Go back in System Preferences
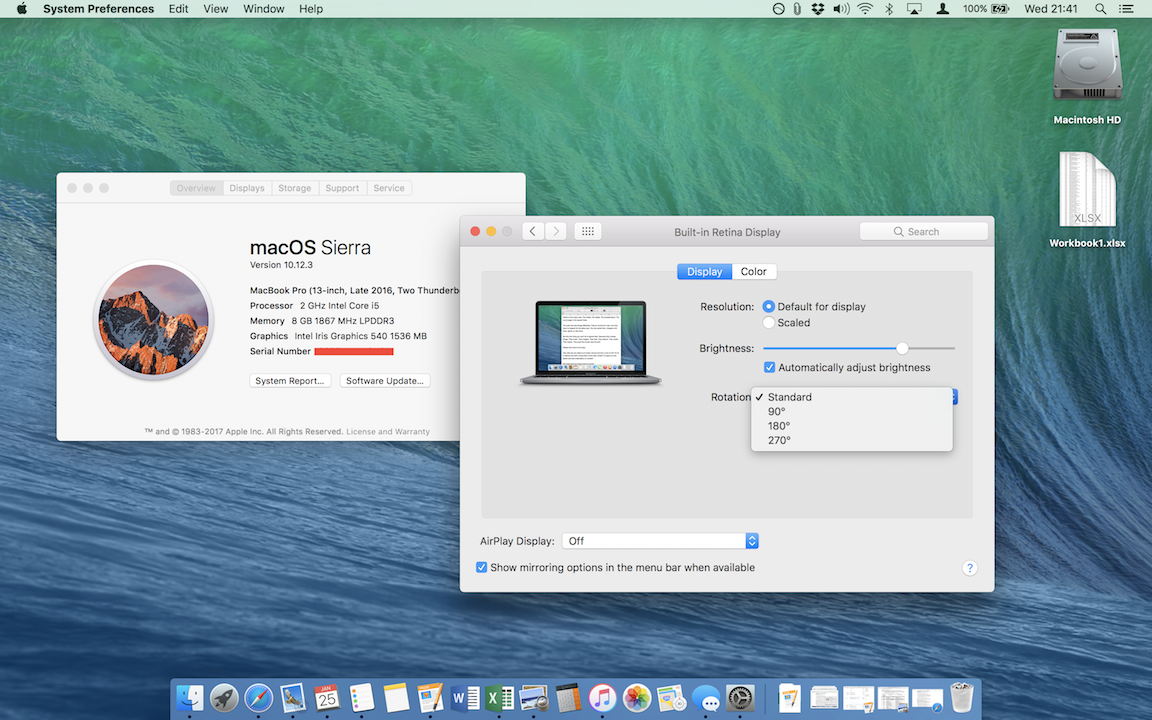Viewport: 1152px width, 720px height. click(533, 231)
